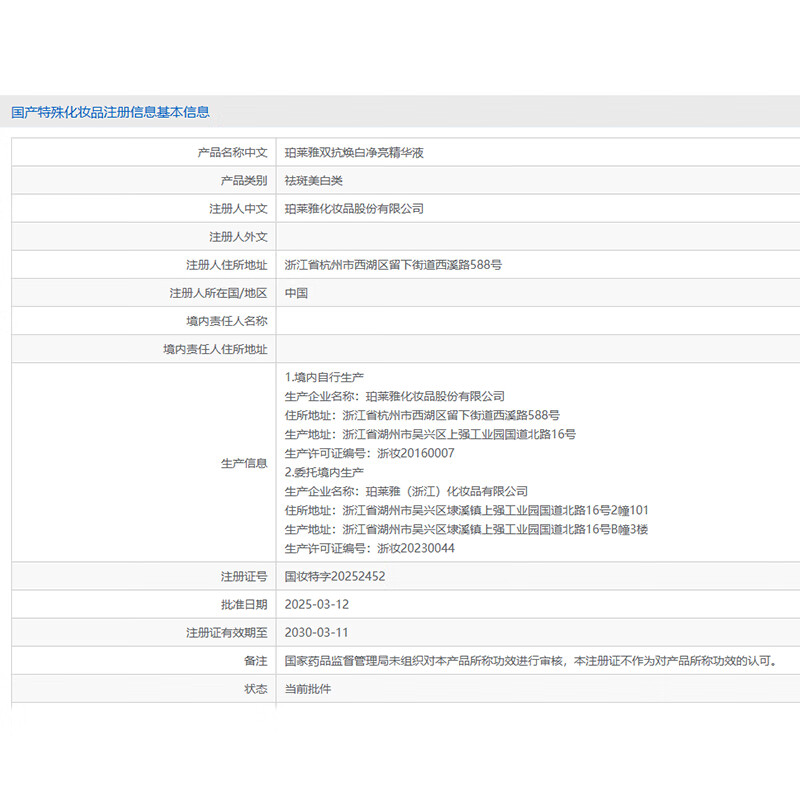Click the empty 境内责任人名称 value cell
Screen dimensions: 800x800
tap(536, 321)
